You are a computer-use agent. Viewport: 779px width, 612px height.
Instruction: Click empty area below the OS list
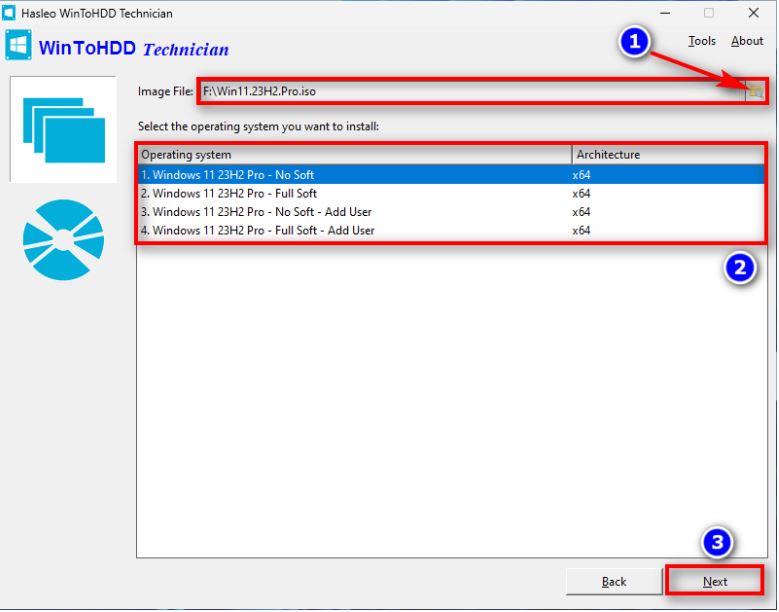[x=450, y=400]
